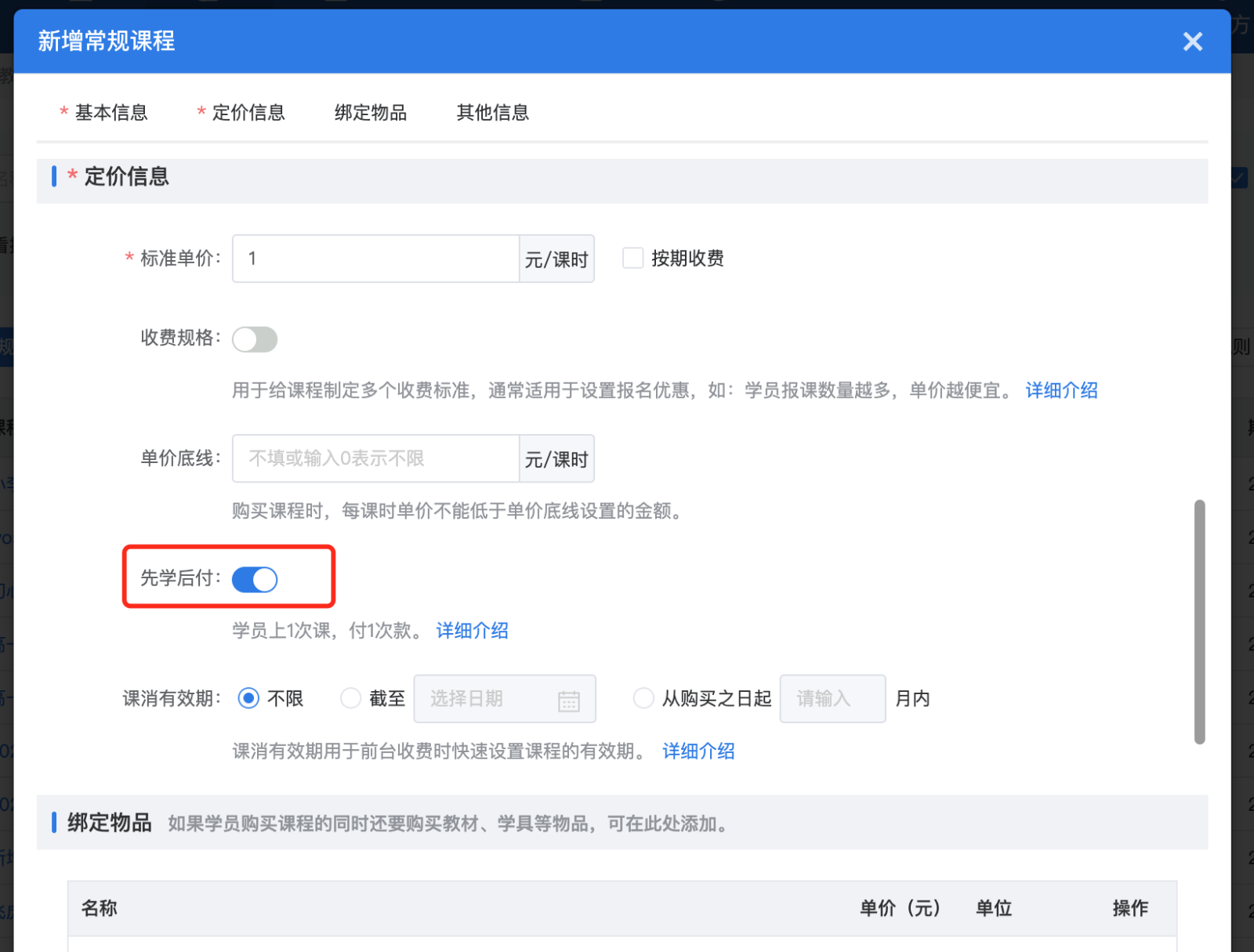Viewport: 1254px width, 952px height.
Task: Disable the 先学后付 toggle switch
Action: click(x=255, y=580)
